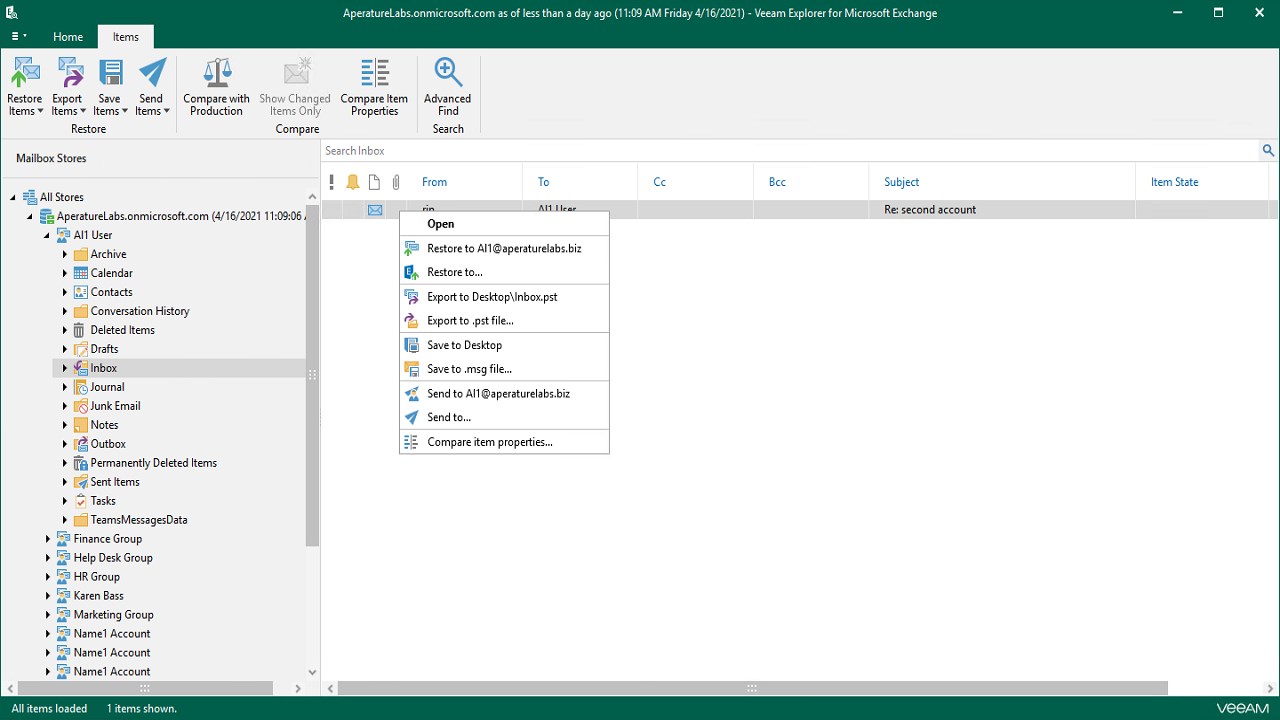Collapse the ApertureLabs.onmicrosoft.com node
Viewport: 1280px width, 720px height.
pyautogui.click(x=30, y=217)
